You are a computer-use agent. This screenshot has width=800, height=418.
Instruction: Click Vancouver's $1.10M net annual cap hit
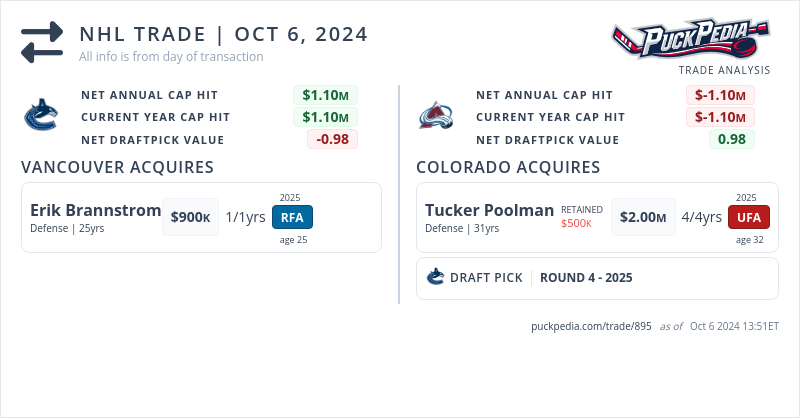[325, 95]
